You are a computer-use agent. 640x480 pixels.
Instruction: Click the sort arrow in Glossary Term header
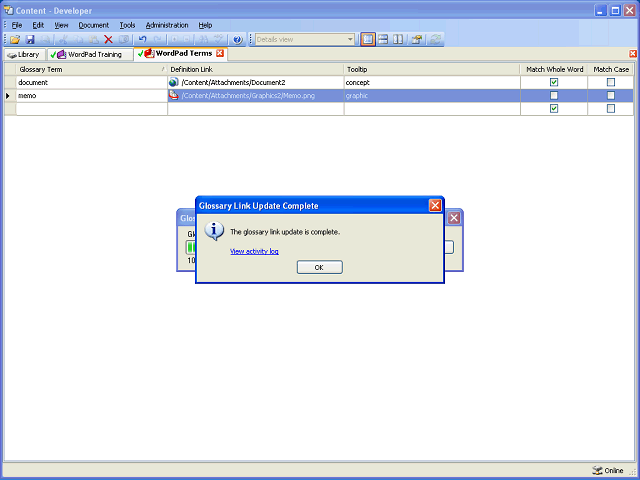point(163,69)
